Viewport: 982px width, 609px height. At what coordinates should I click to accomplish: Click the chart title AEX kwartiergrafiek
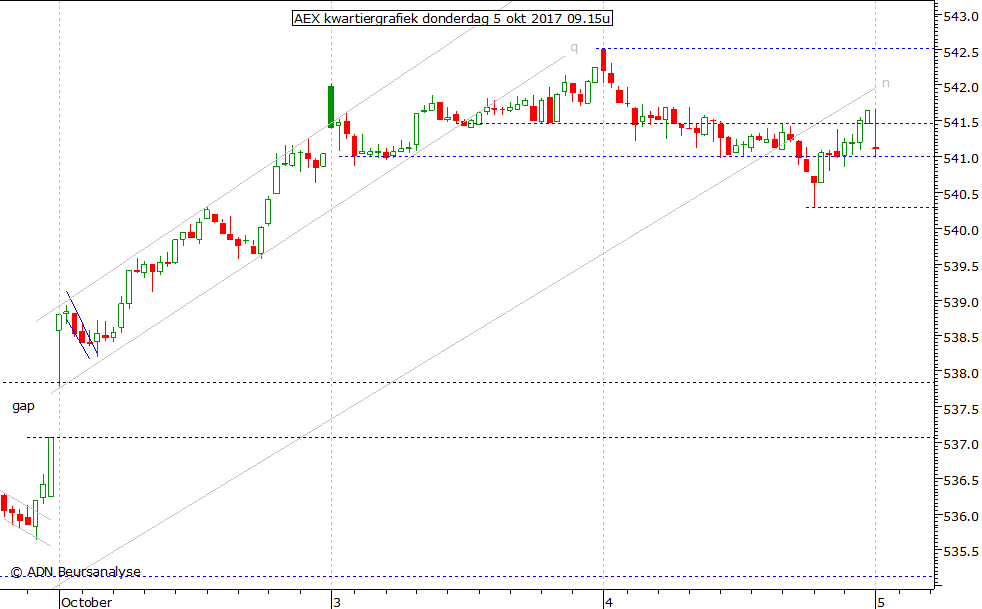[452, 19]
